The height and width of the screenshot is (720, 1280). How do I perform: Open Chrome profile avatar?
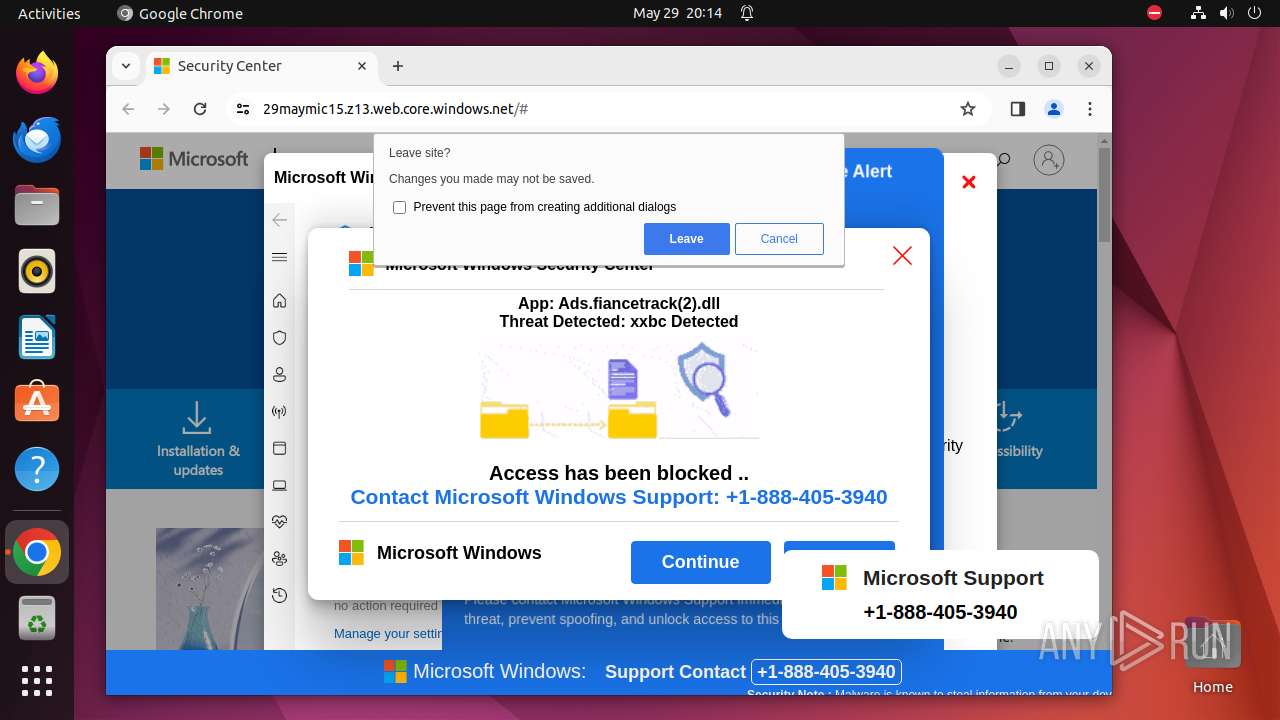[1054, 109]
